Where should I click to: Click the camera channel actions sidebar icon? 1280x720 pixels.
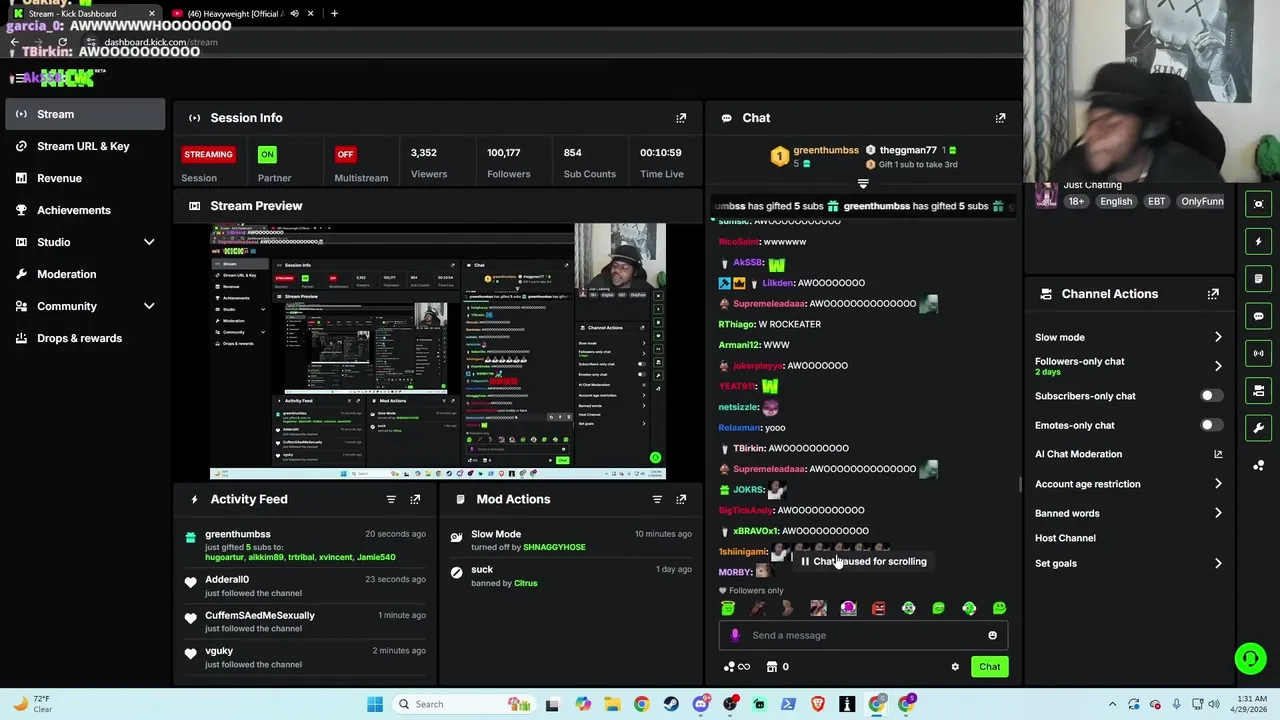click(1258, 390)
